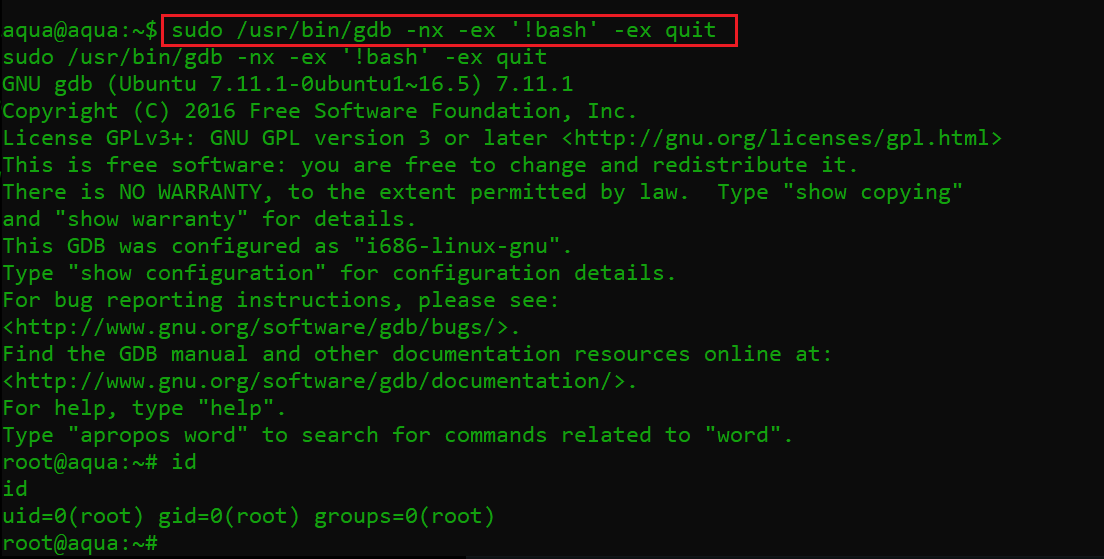Click the groups=0(root) output text
This screenshot has height=559, width=1104.
404,516
